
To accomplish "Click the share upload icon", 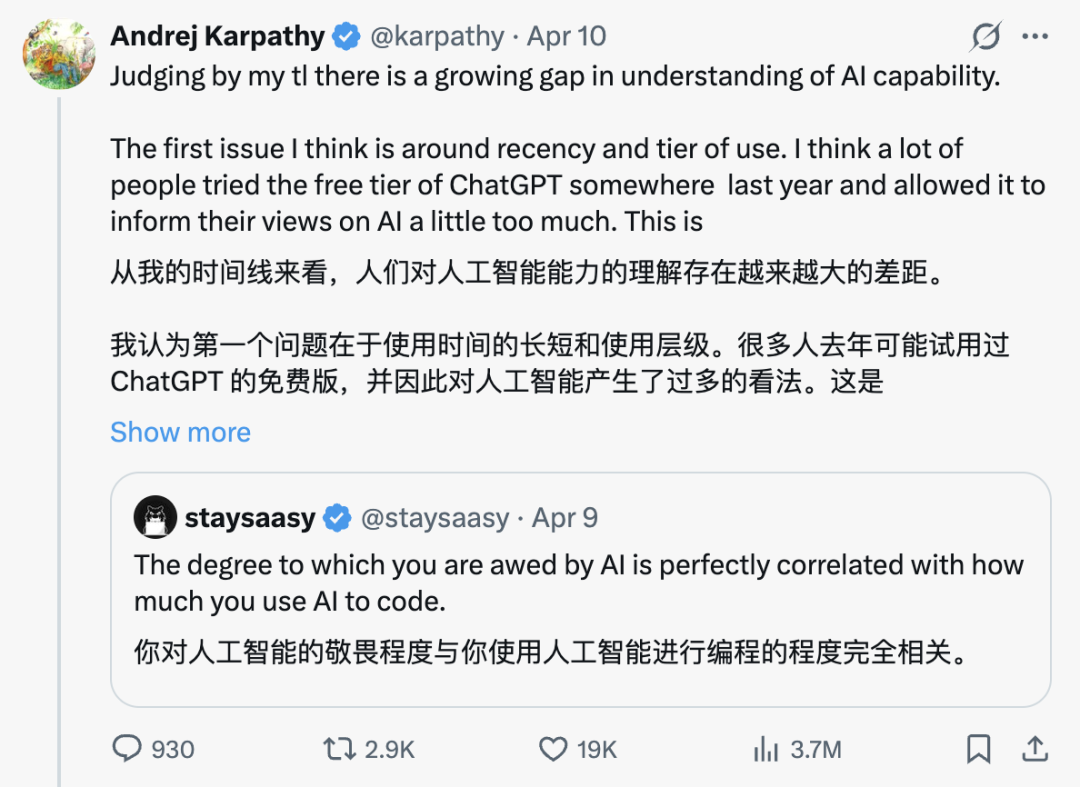I will point(1035,748).
